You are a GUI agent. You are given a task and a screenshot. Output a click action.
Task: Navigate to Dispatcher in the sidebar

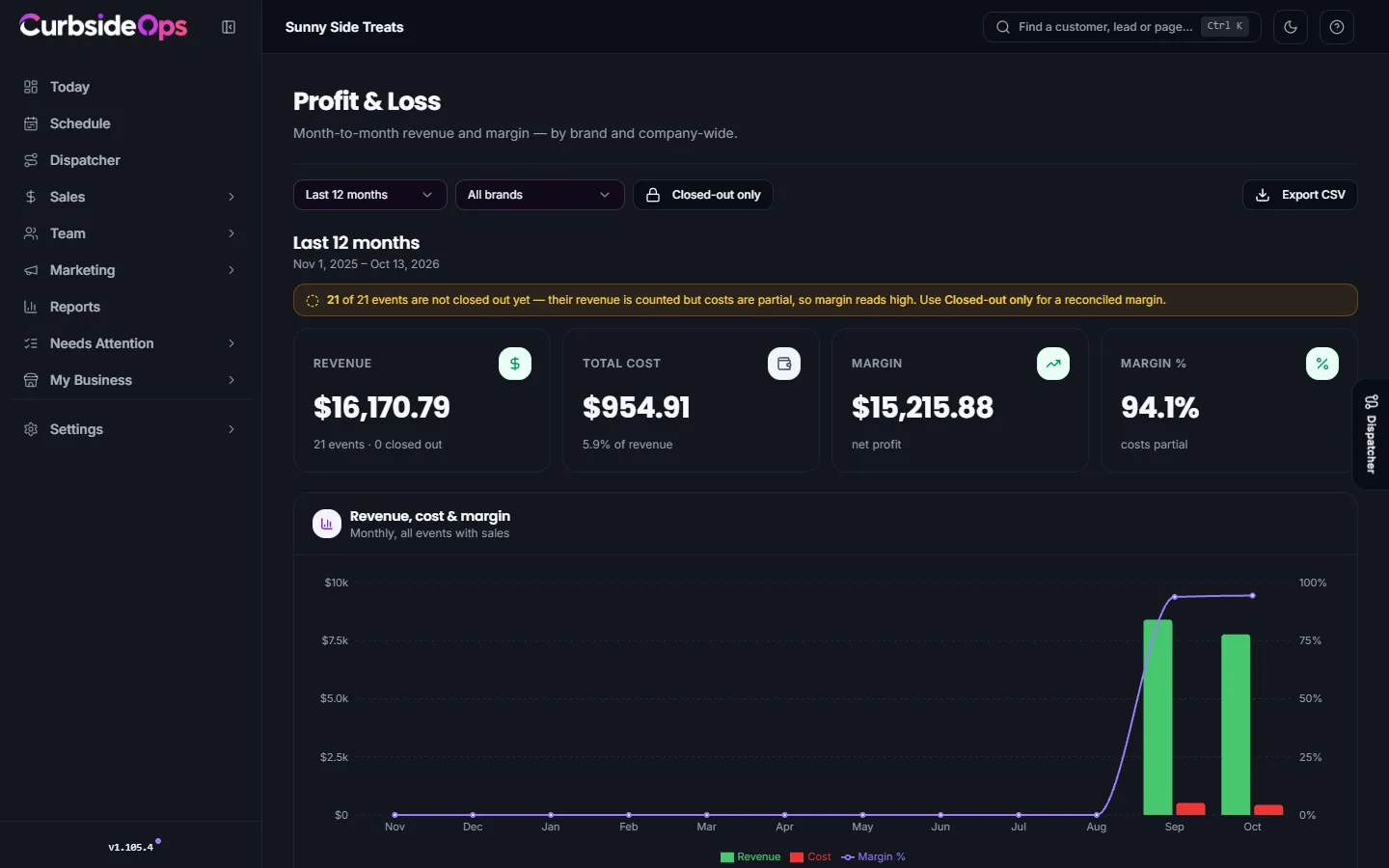click(x=131, y=160)
